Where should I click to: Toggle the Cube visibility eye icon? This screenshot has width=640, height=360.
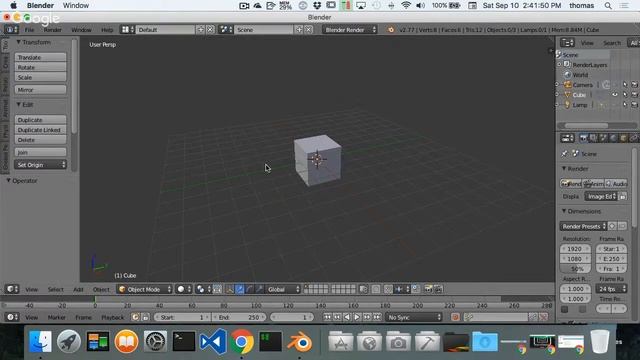615,95
